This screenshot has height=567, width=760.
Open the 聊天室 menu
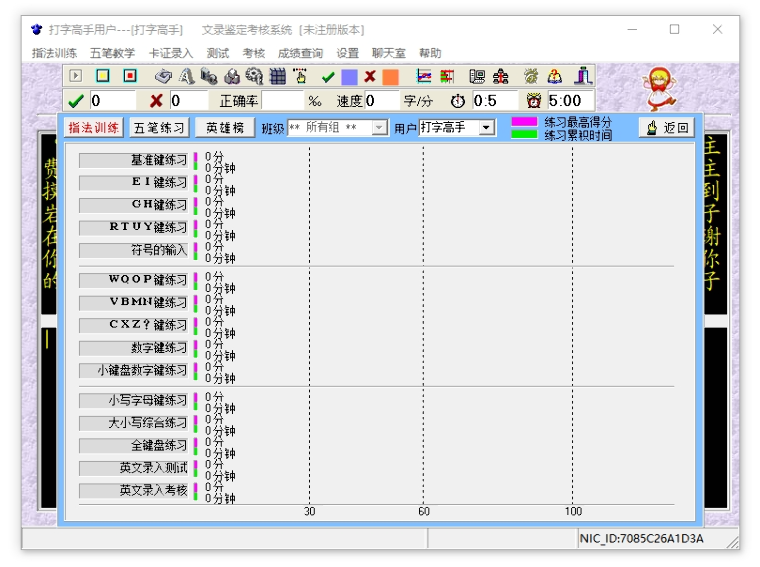389,53
